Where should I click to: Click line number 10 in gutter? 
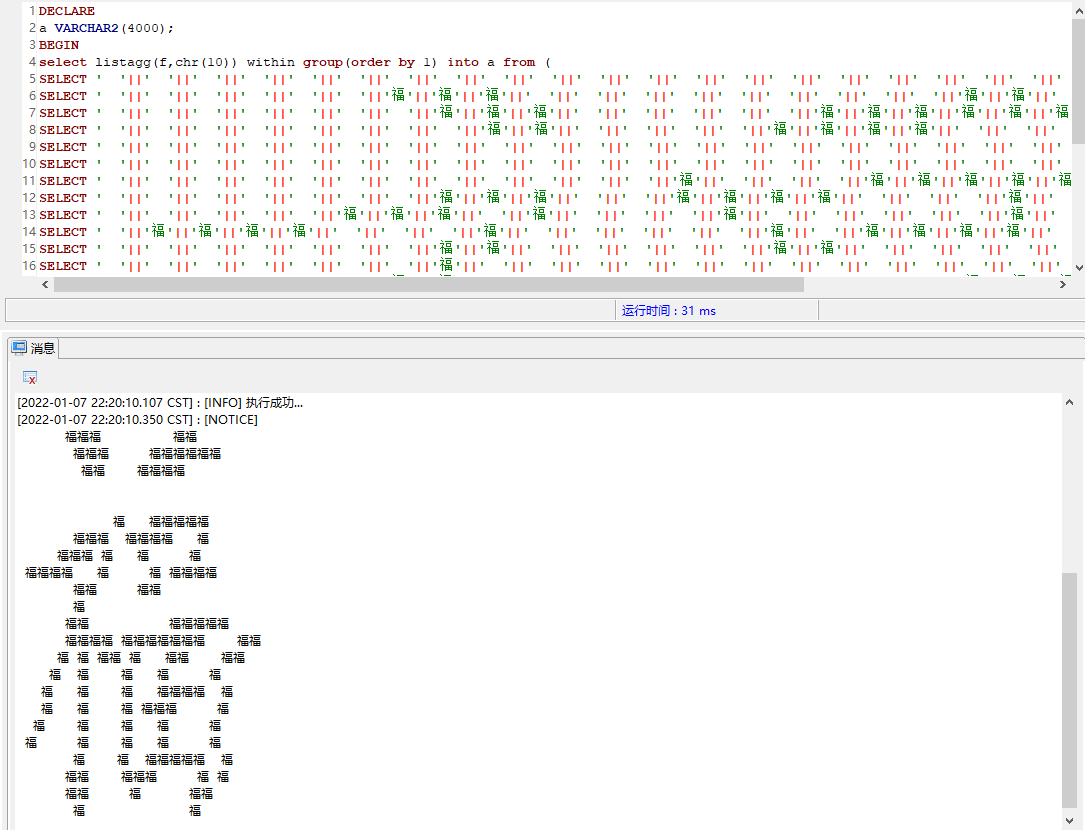(x=29, y=164)
